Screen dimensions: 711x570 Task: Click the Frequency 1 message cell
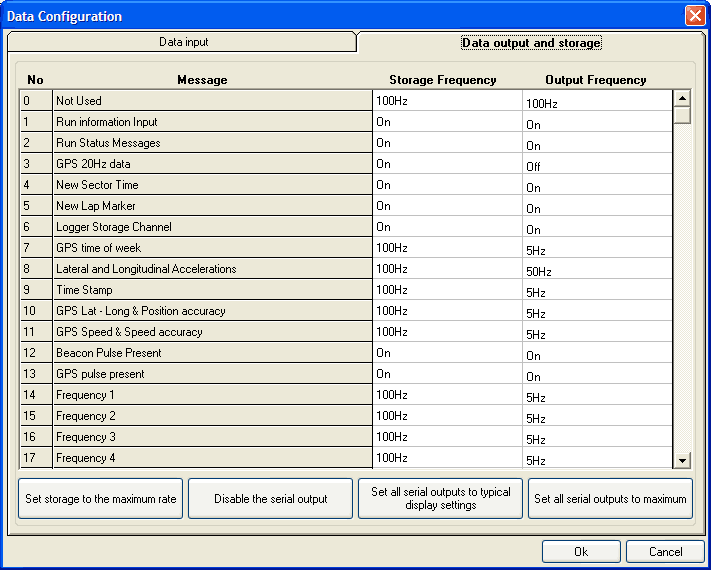pos(212,395)
